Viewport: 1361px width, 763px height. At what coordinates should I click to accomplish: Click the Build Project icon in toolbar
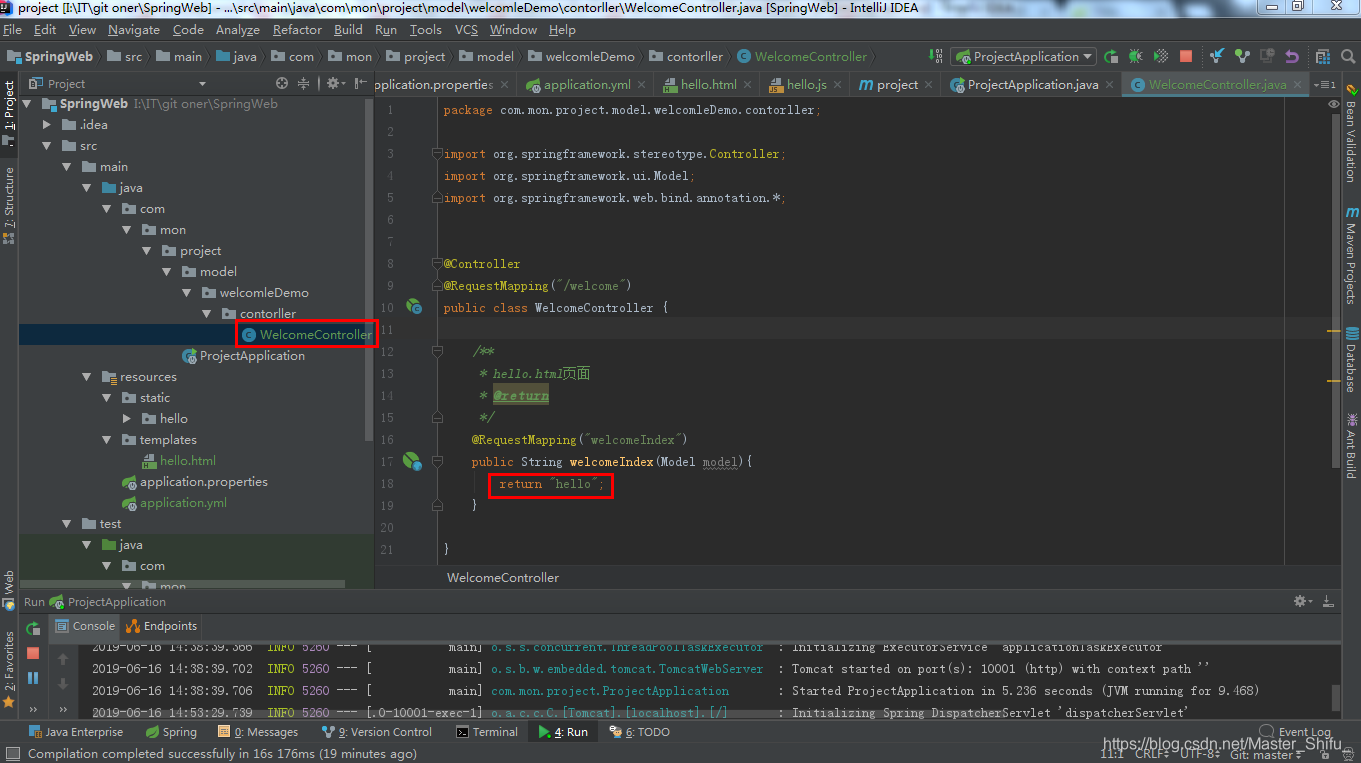coord(936,56)
